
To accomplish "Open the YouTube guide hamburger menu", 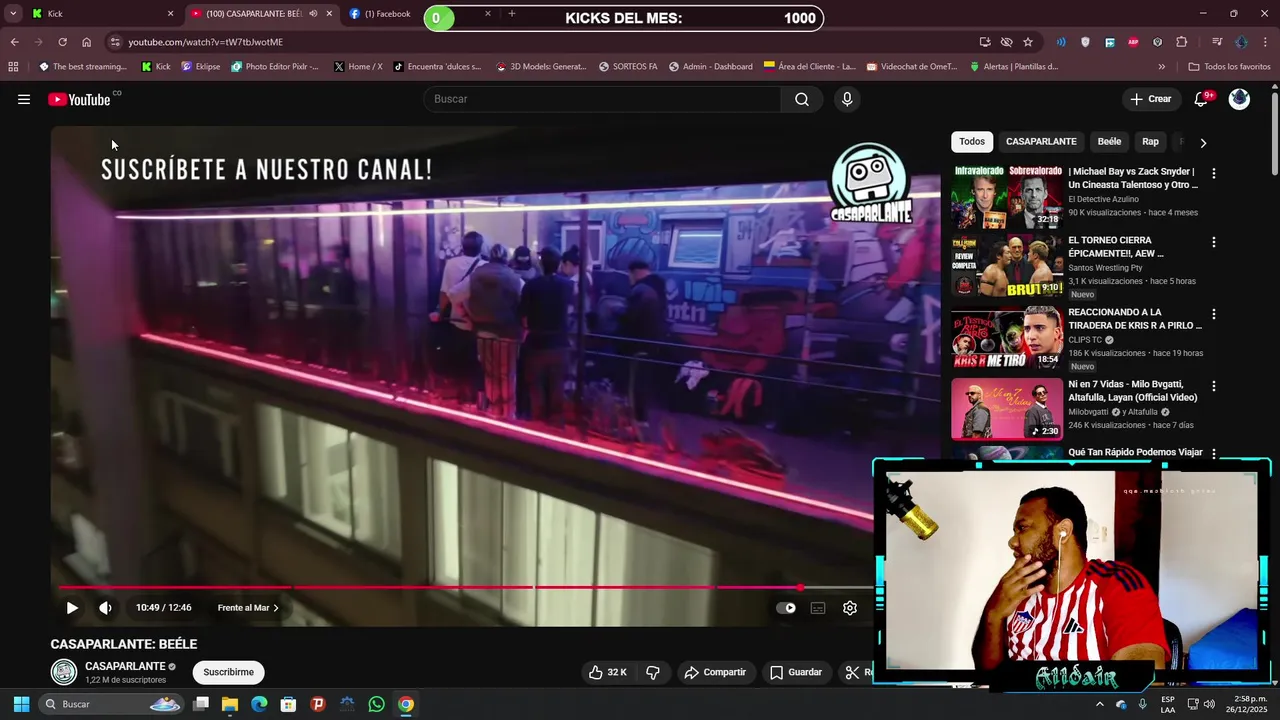I will click(x=24, y=99).
